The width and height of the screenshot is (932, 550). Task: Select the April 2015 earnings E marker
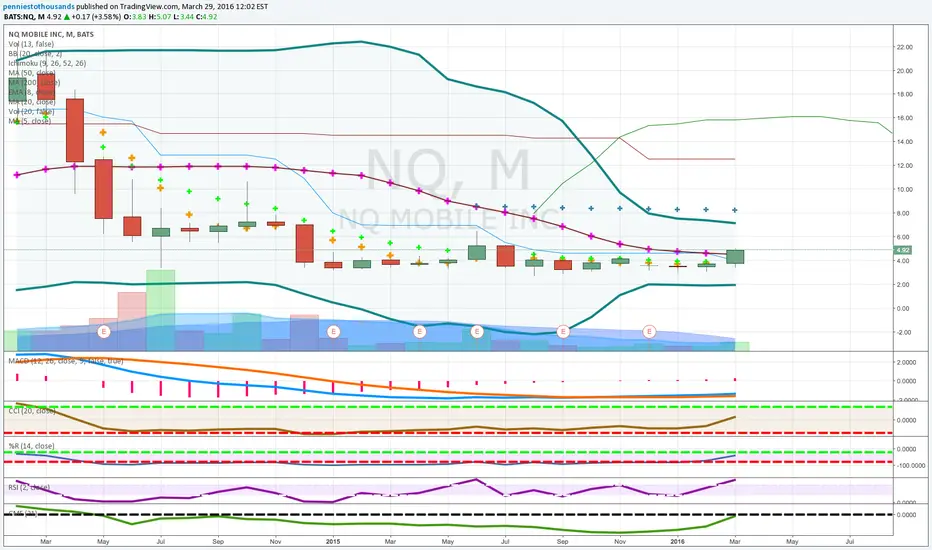coord(420,331)
